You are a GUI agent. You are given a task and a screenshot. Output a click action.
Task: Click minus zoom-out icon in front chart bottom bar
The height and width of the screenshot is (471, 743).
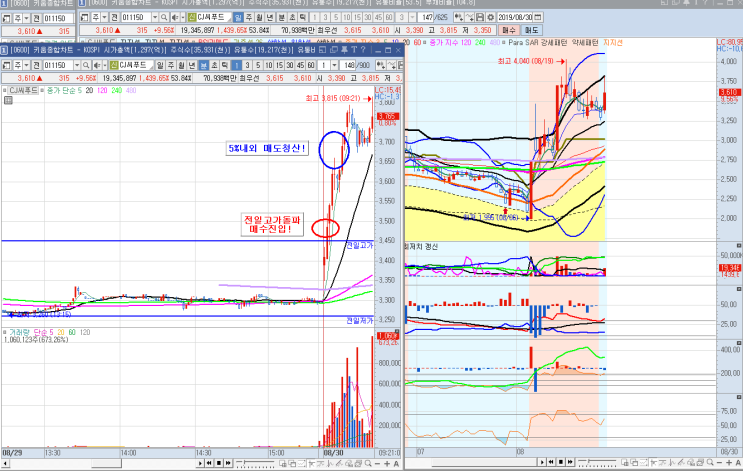click(x=377, y=463)
